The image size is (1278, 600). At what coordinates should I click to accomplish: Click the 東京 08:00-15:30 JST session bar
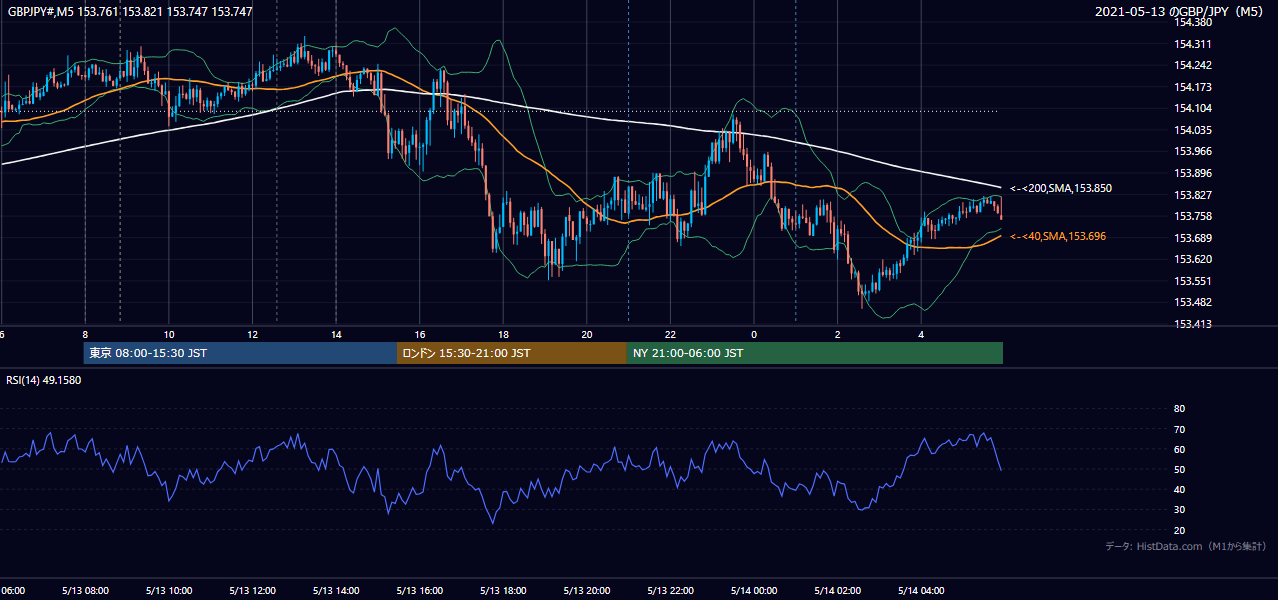(240, 353)
